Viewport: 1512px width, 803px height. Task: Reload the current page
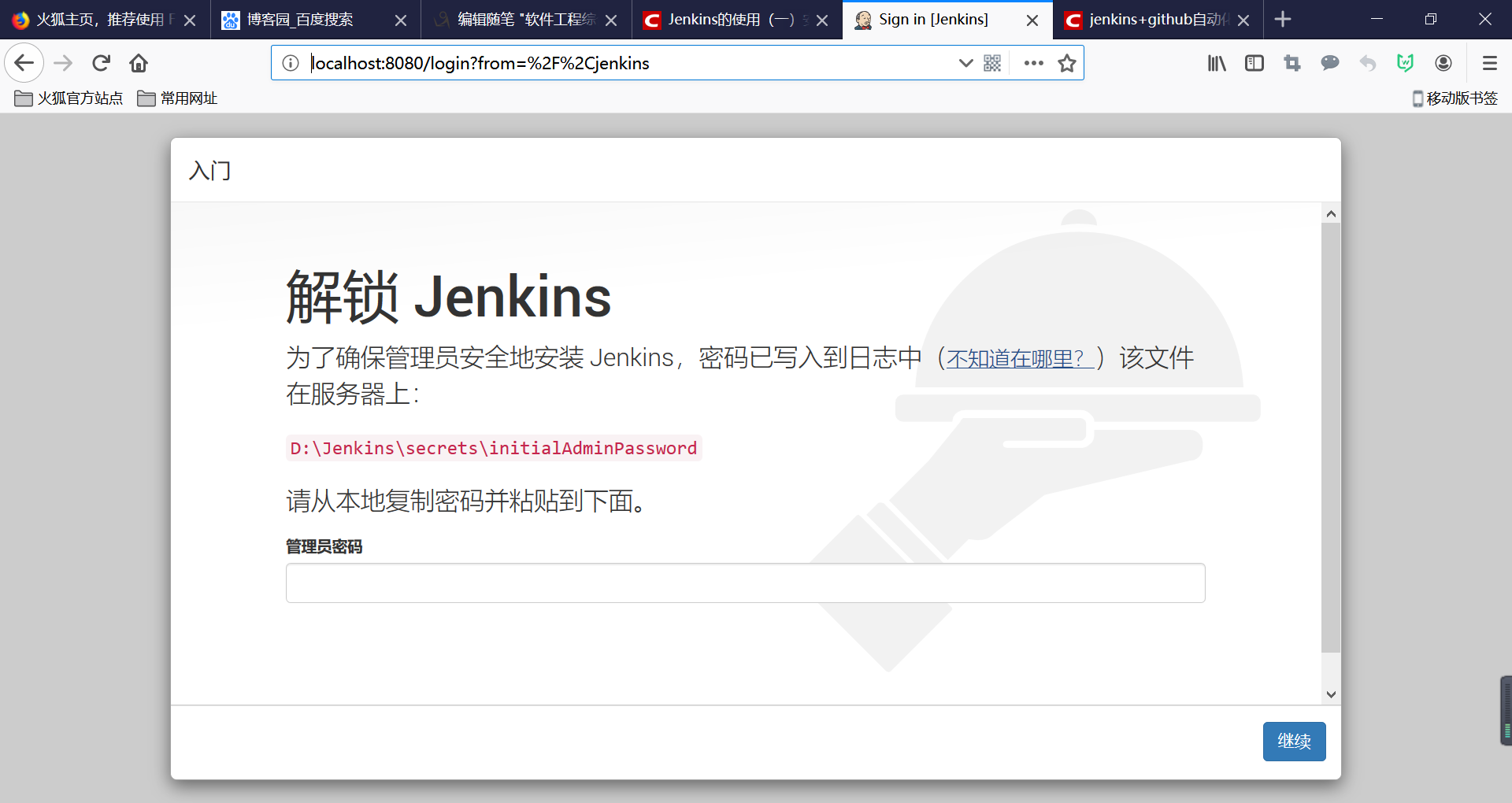[x=101, y=63]
